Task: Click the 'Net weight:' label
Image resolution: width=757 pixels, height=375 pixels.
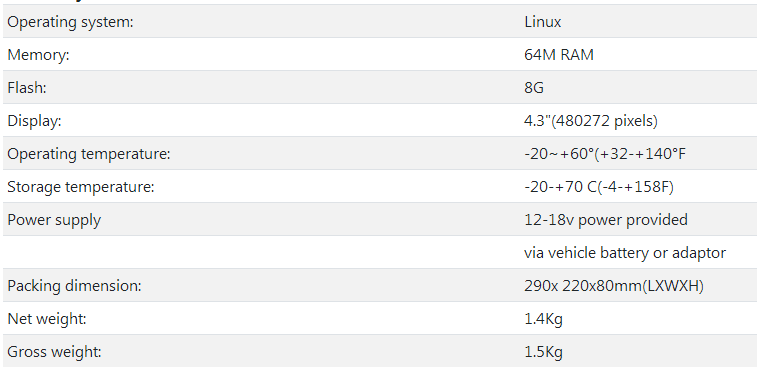Action: pos(47,319)
